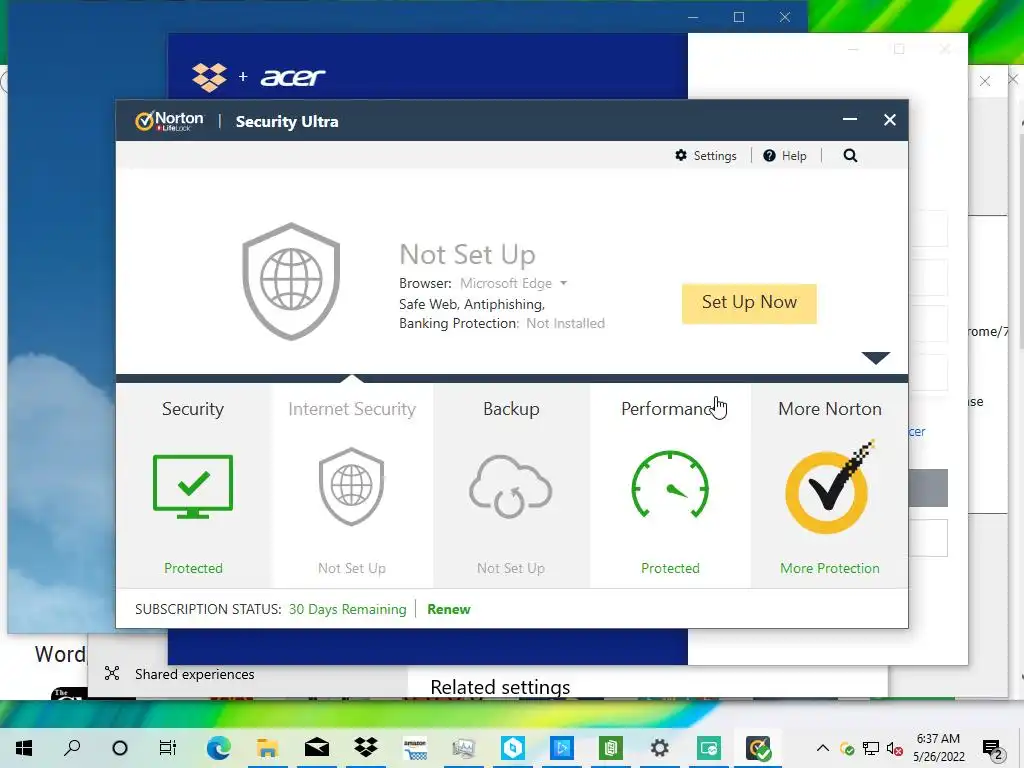Image resolution: width=1024 pixels, height=768 pixels.
Task: Click the Norton icon on taskbar
Action: [x=758, y=748]
